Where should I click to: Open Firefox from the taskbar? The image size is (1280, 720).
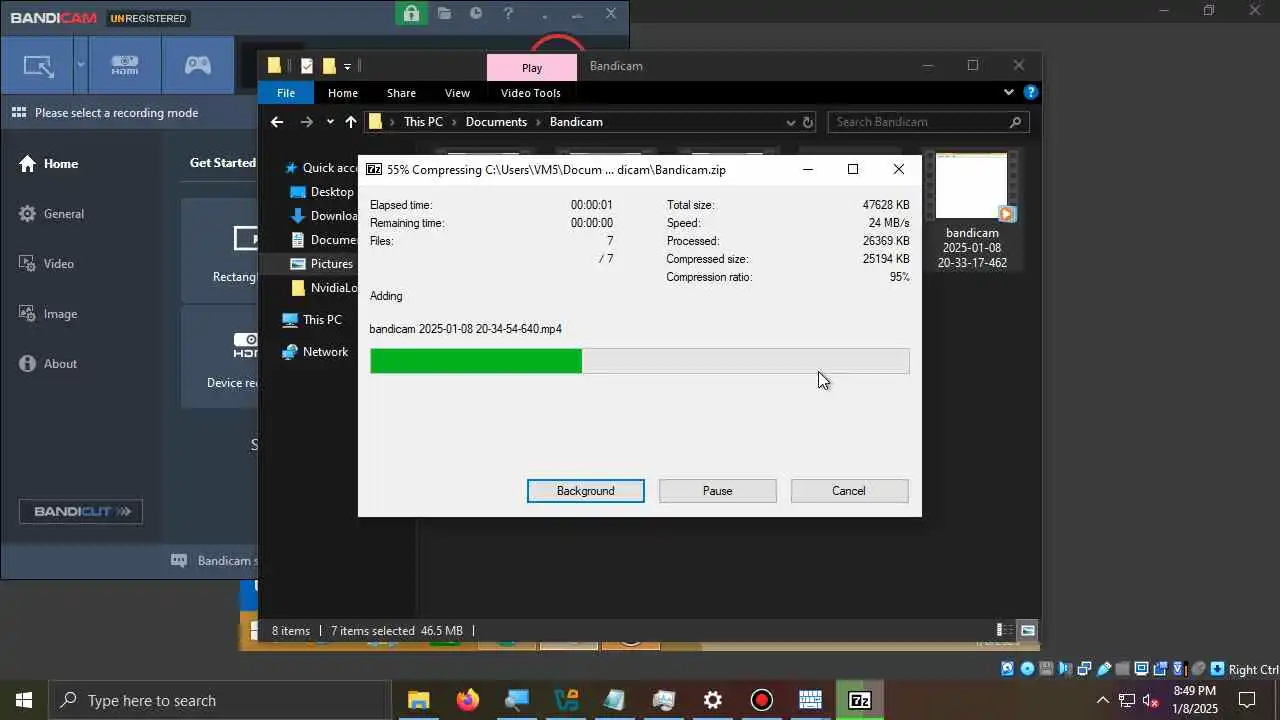tap(467, 700)
